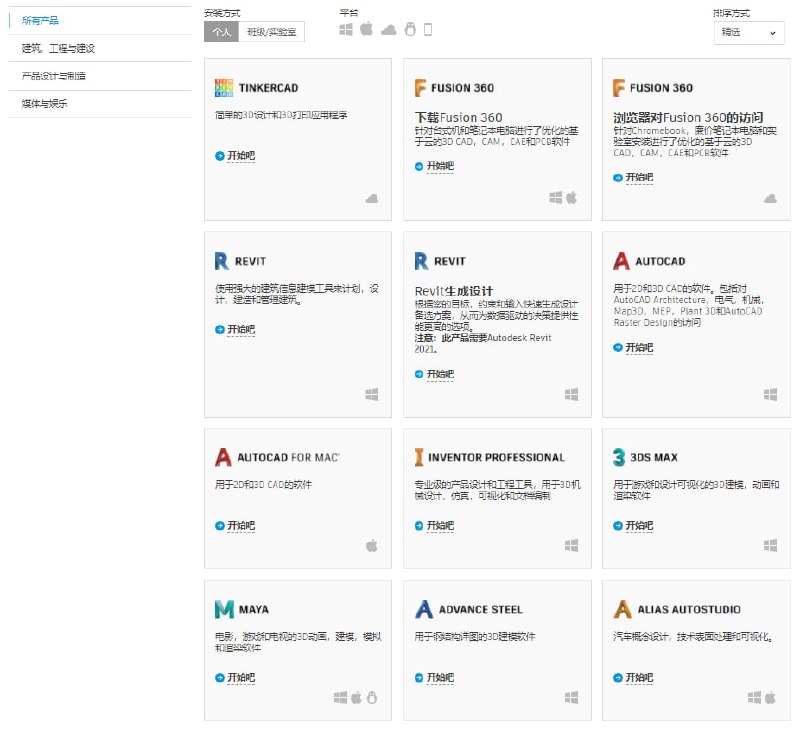Select 个人 installation mode

[221, 32]
